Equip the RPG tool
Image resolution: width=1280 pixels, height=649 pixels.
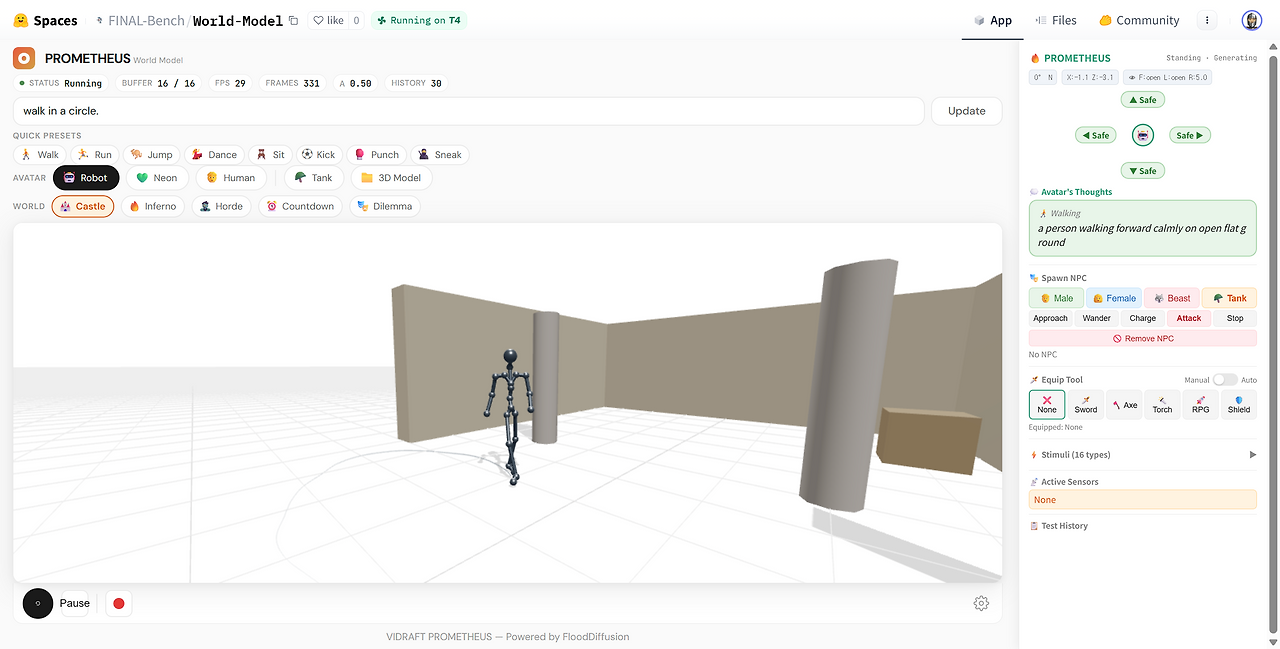click(1200, 404)
